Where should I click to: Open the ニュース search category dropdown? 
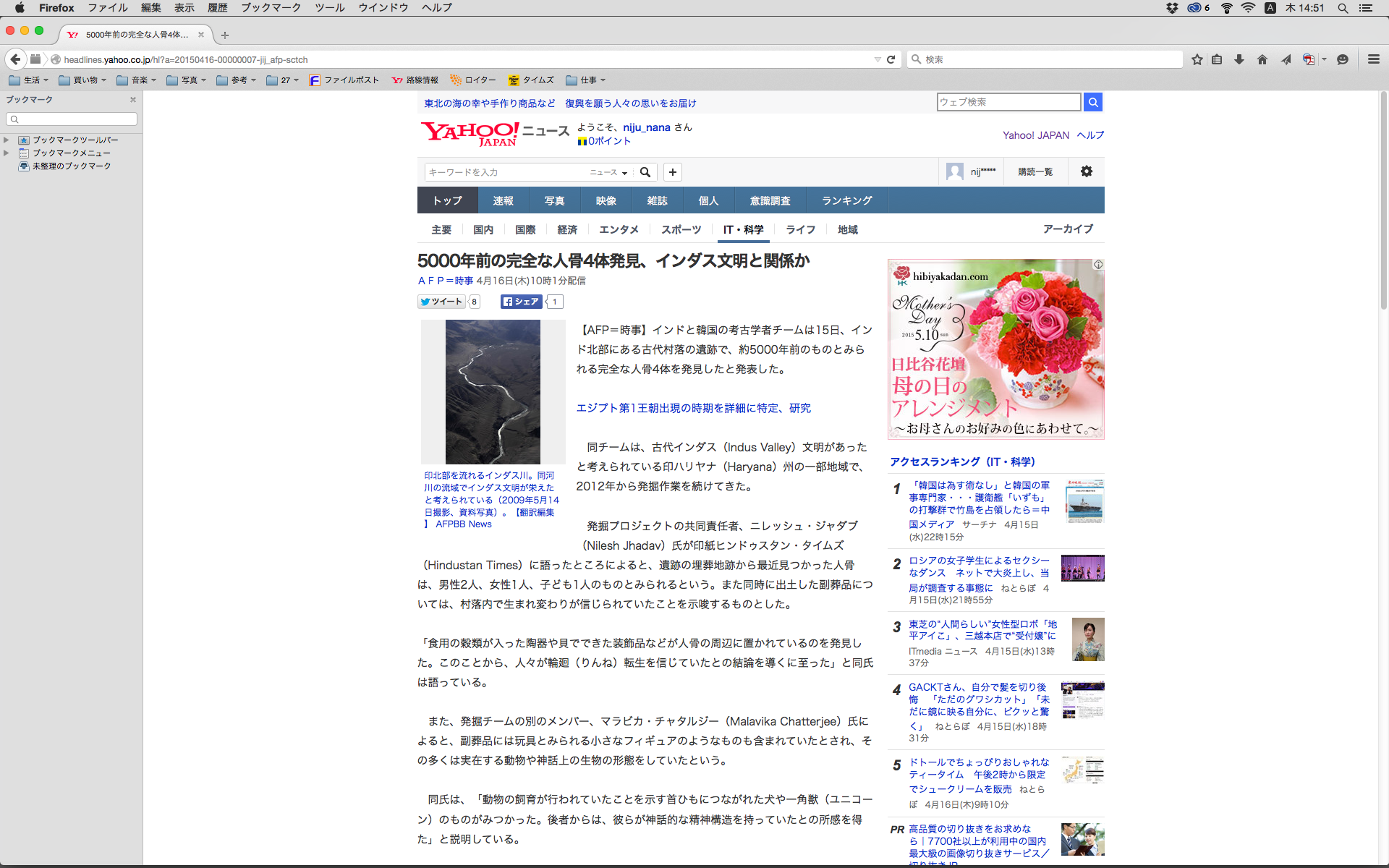[608, 172]
